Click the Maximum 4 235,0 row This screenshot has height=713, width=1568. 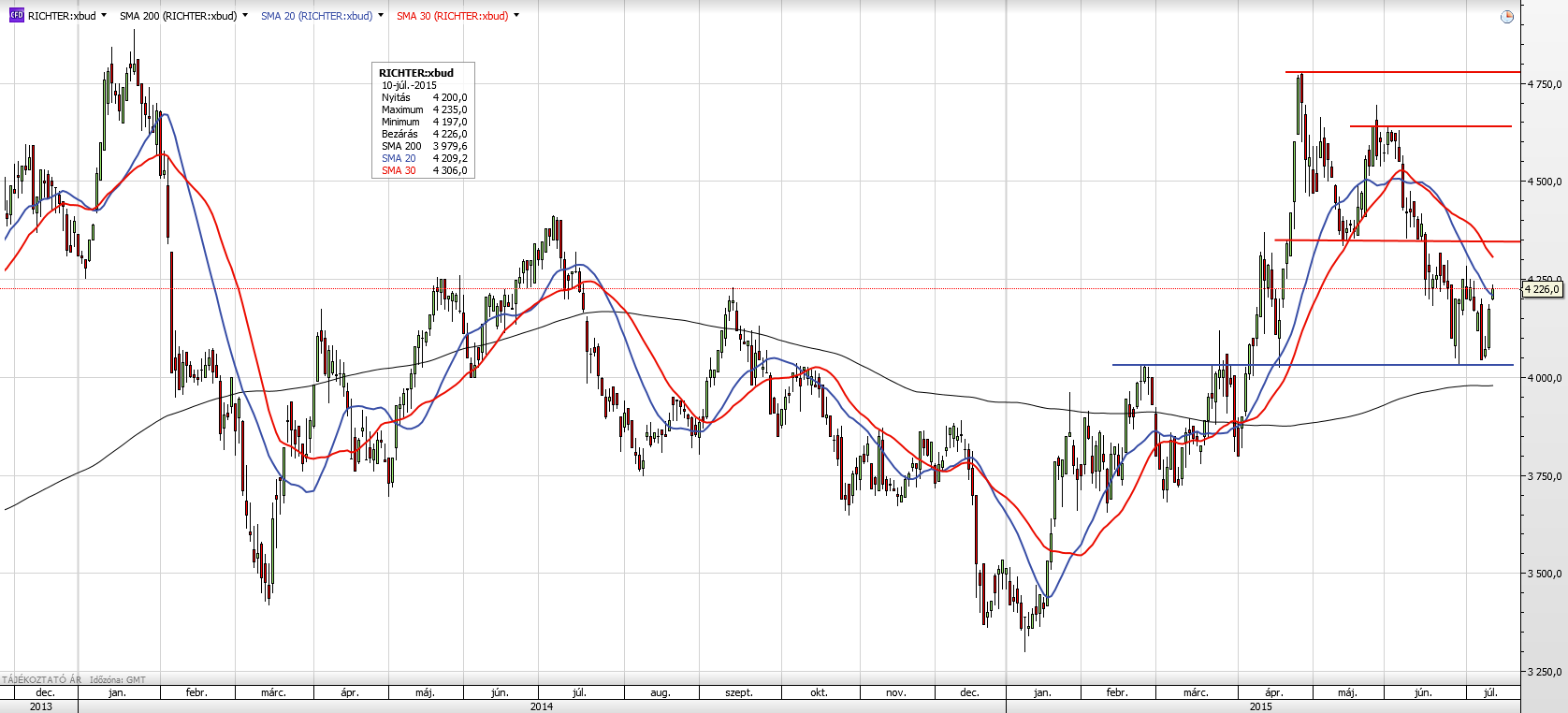[424, 109]
